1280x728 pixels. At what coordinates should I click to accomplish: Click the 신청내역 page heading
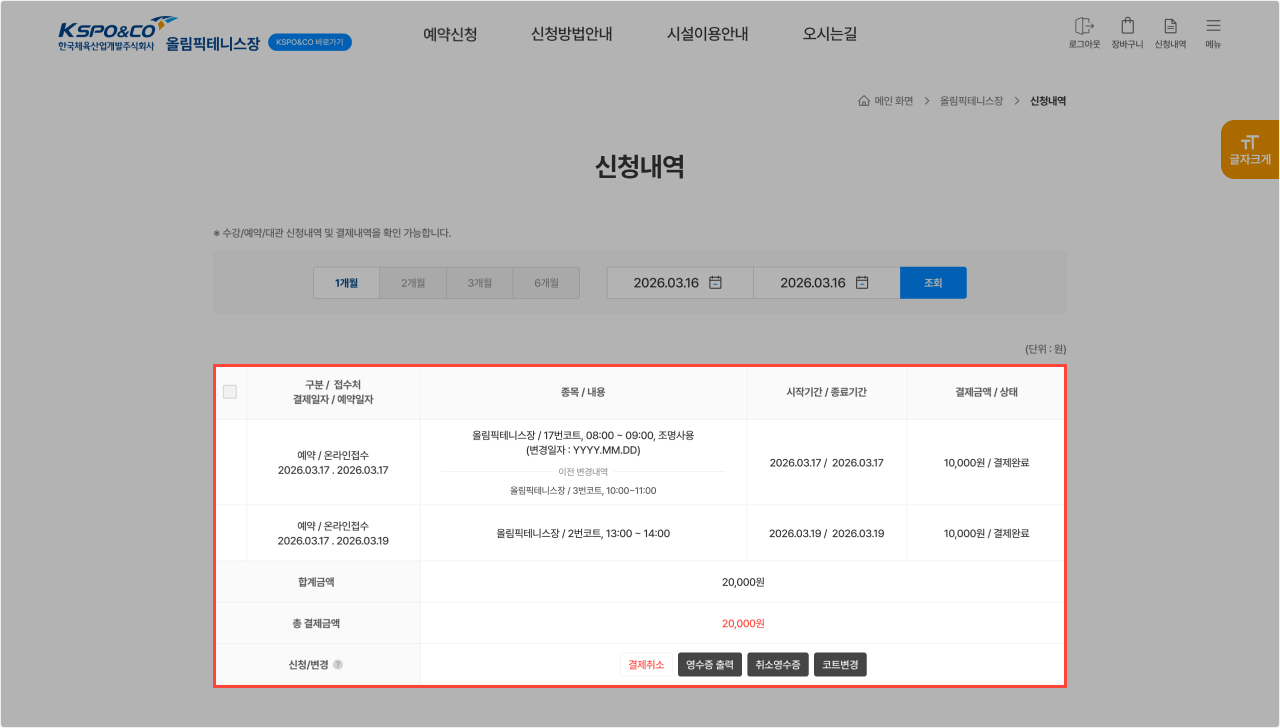[640, 167]
